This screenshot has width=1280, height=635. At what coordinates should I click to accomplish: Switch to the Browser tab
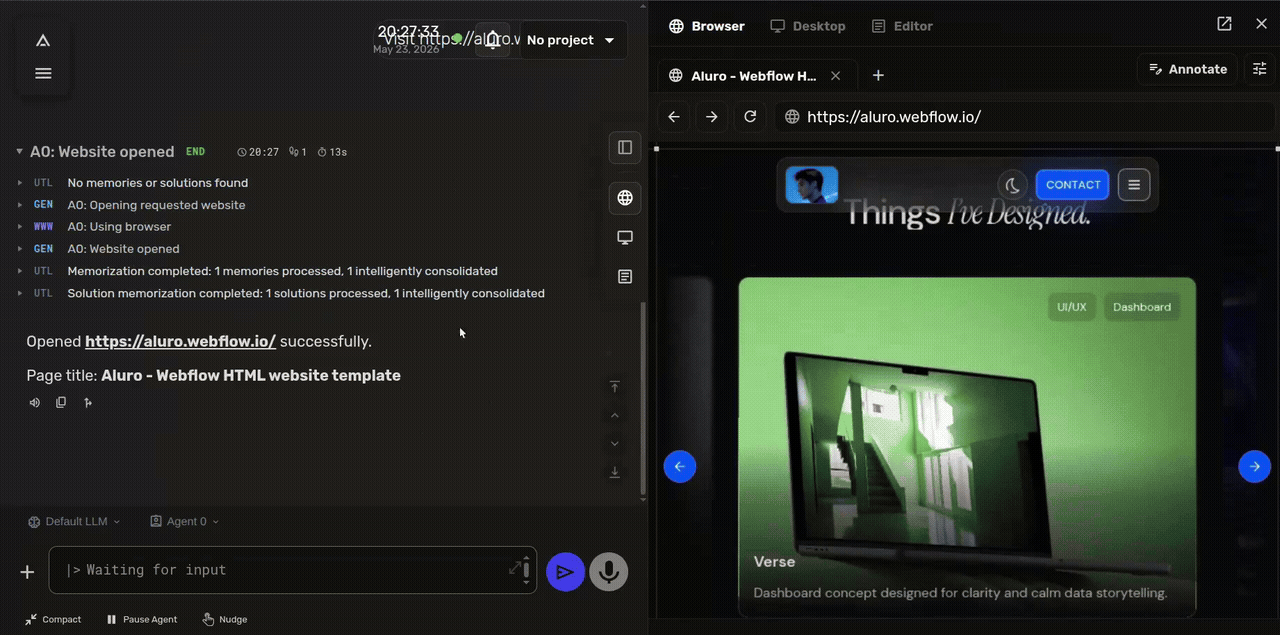point(707,26)
